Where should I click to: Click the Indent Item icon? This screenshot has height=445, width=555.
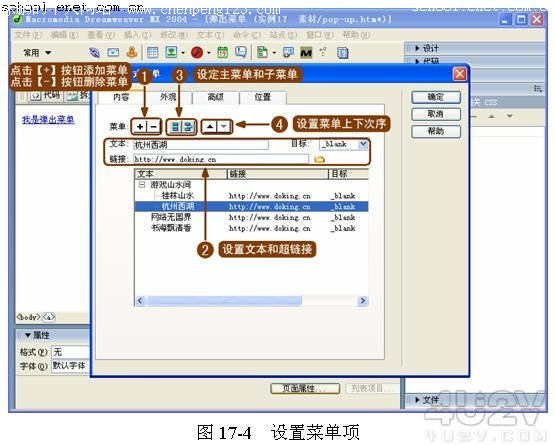point(188,127)
